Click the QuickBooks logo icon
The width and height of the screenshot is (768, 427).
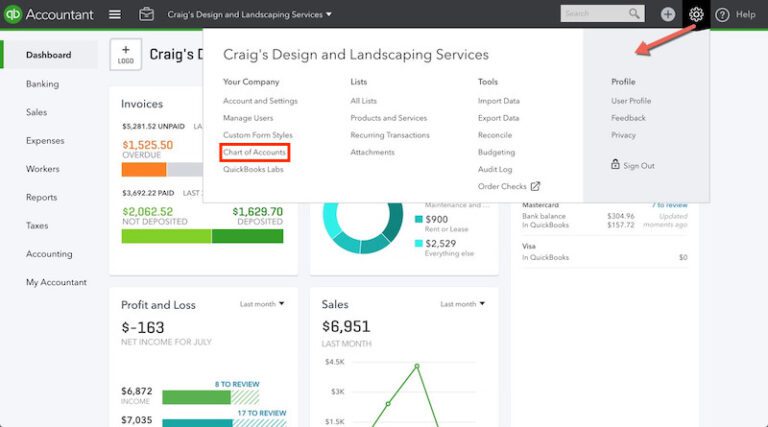(x=13, y=14)
